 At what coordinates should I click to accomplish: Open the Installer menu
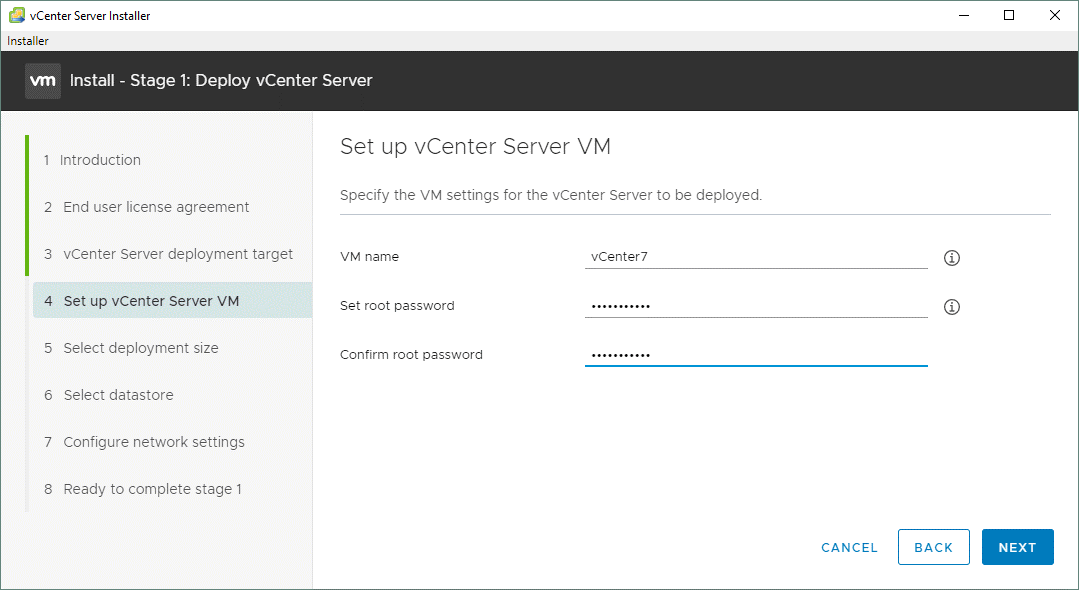point(28,41)
